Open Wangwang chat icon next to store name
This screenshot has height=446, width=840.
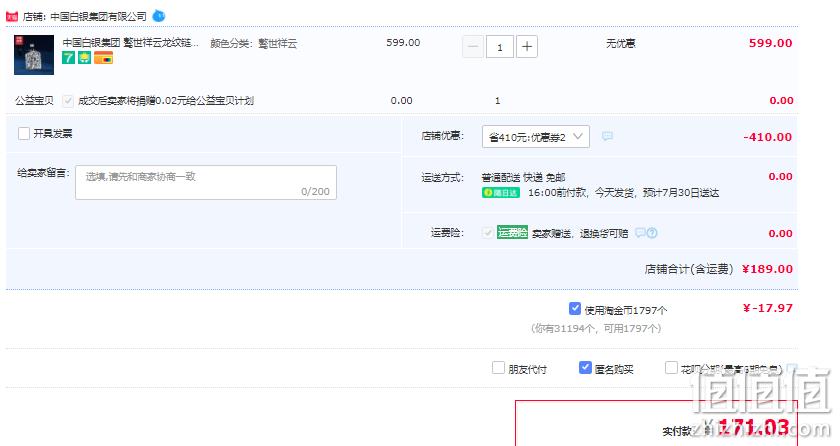(159, 16)
